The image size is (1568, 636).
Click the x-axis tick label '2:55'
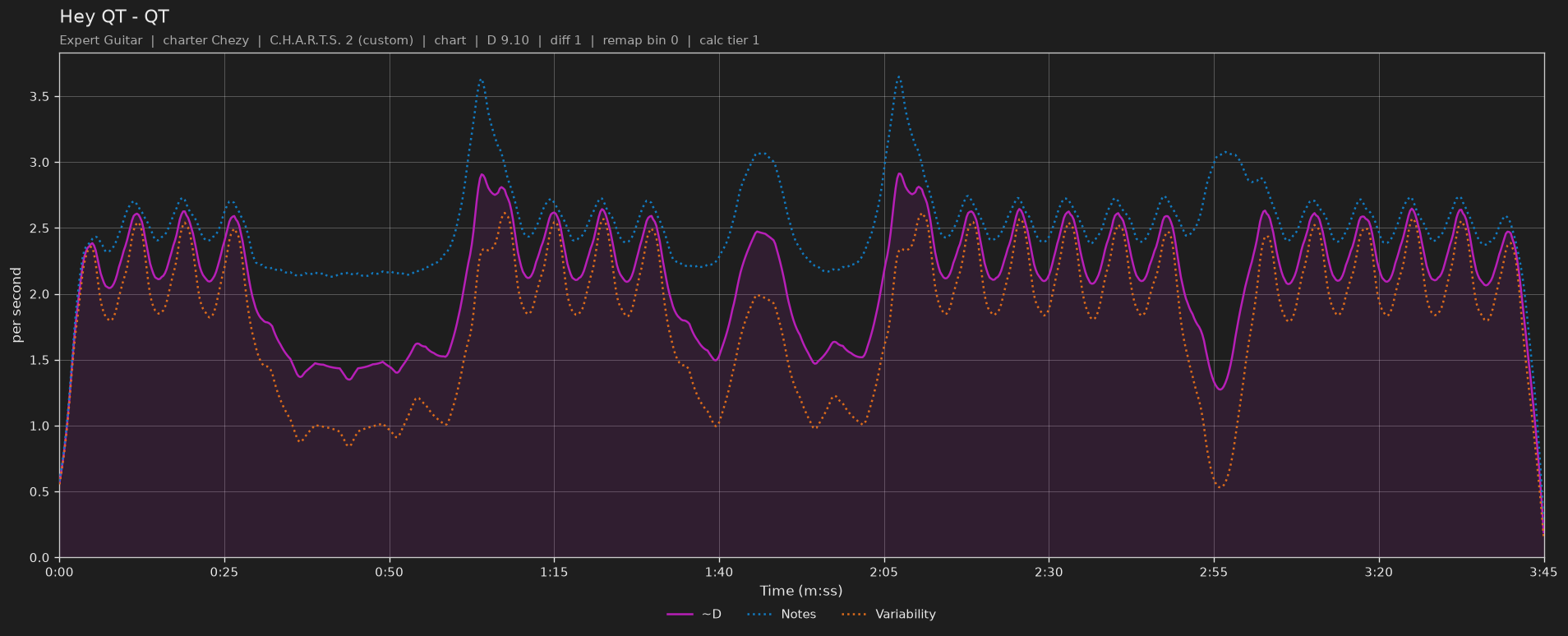pos(1214,573)
